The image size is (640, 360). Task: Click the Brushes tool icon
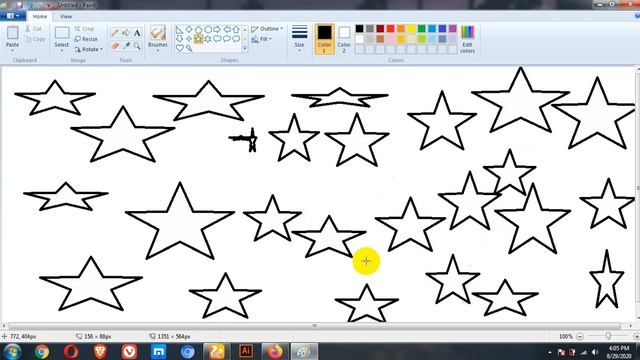158,33
